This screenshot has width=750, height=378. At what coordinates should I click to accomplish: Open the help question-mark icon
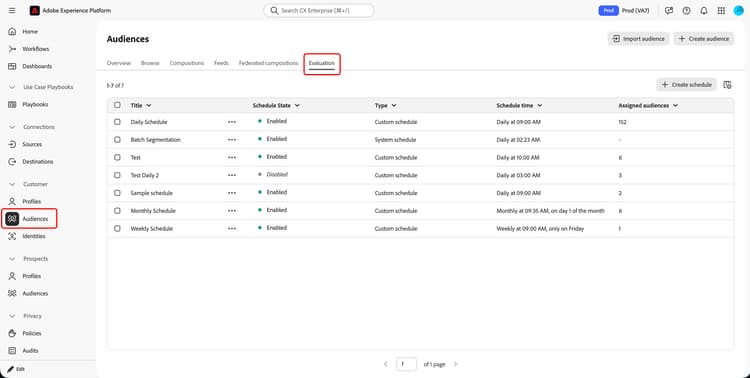(686, 11)
